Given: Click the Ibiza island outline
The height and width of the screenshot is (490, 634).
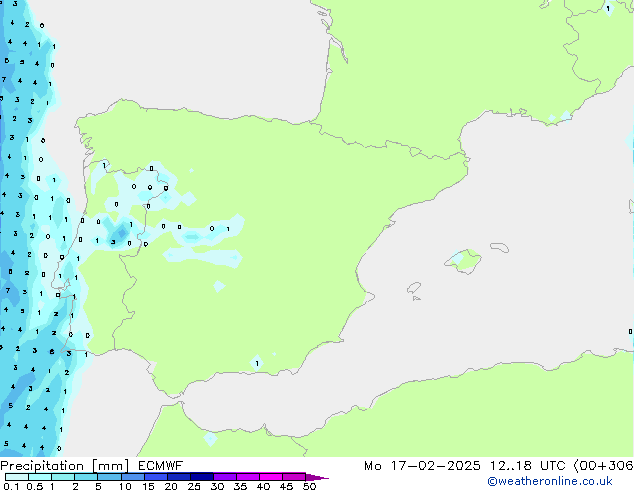Looking at the screenshot, I should coord(414,288).
